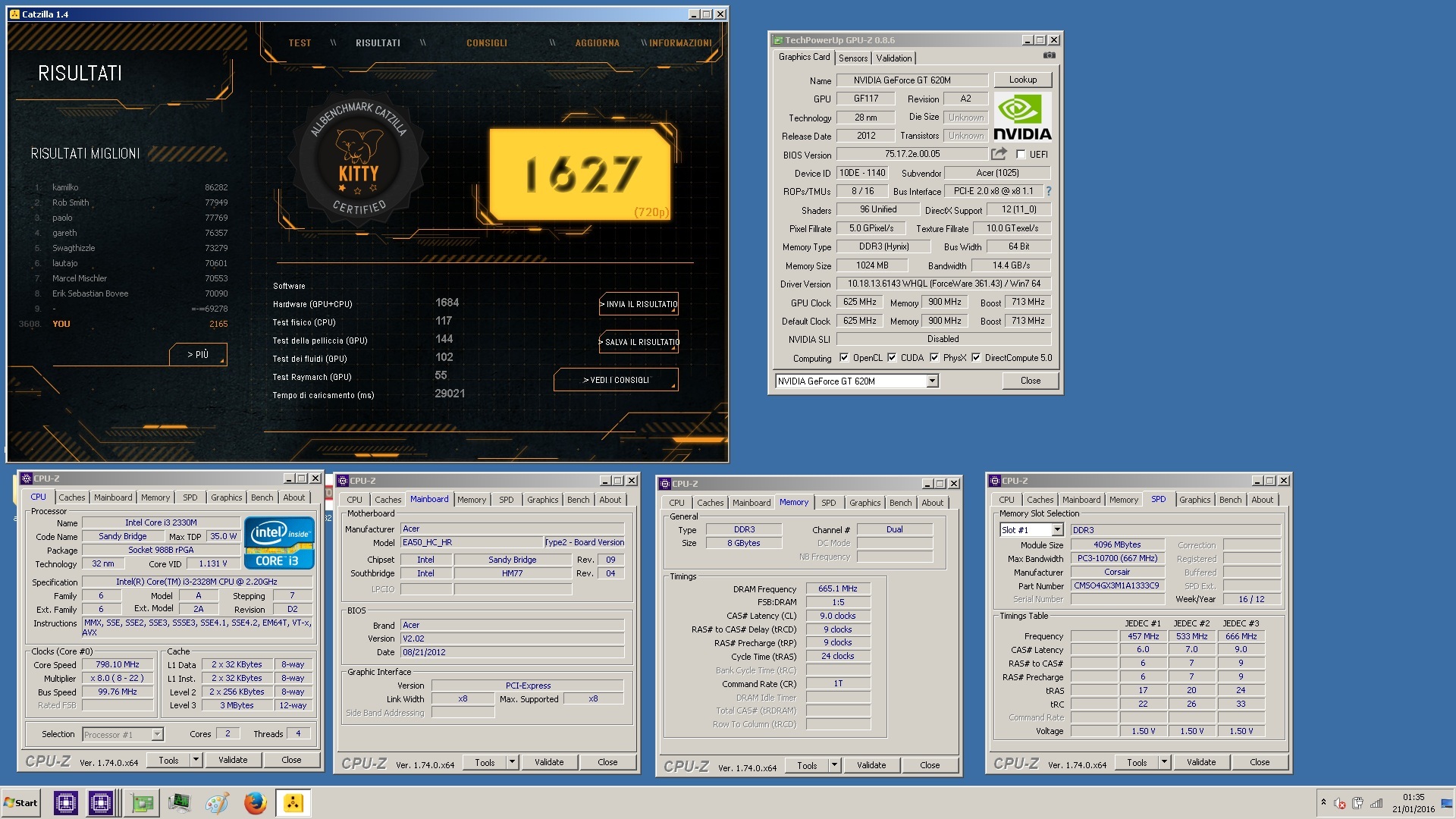Click the GPU name field NVIDIA GeForce GT 620M
The image size is (1456, 819).
coord(912,80)
